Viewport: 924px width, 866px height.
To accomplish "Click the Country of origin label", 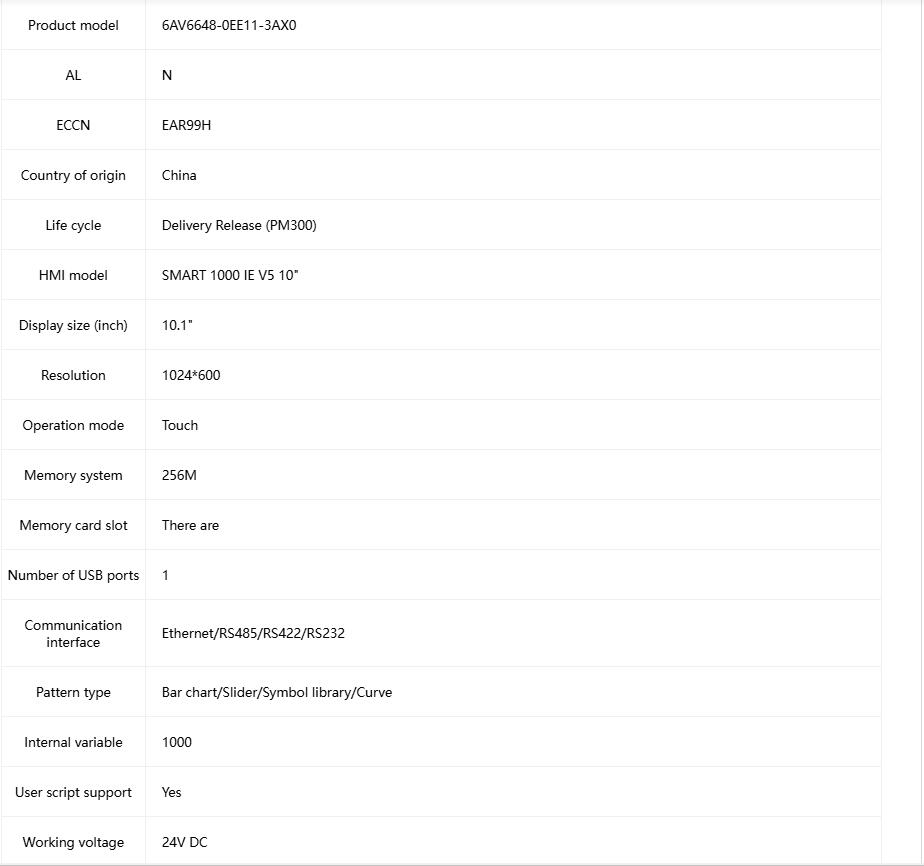I will [x=73, y=175].
